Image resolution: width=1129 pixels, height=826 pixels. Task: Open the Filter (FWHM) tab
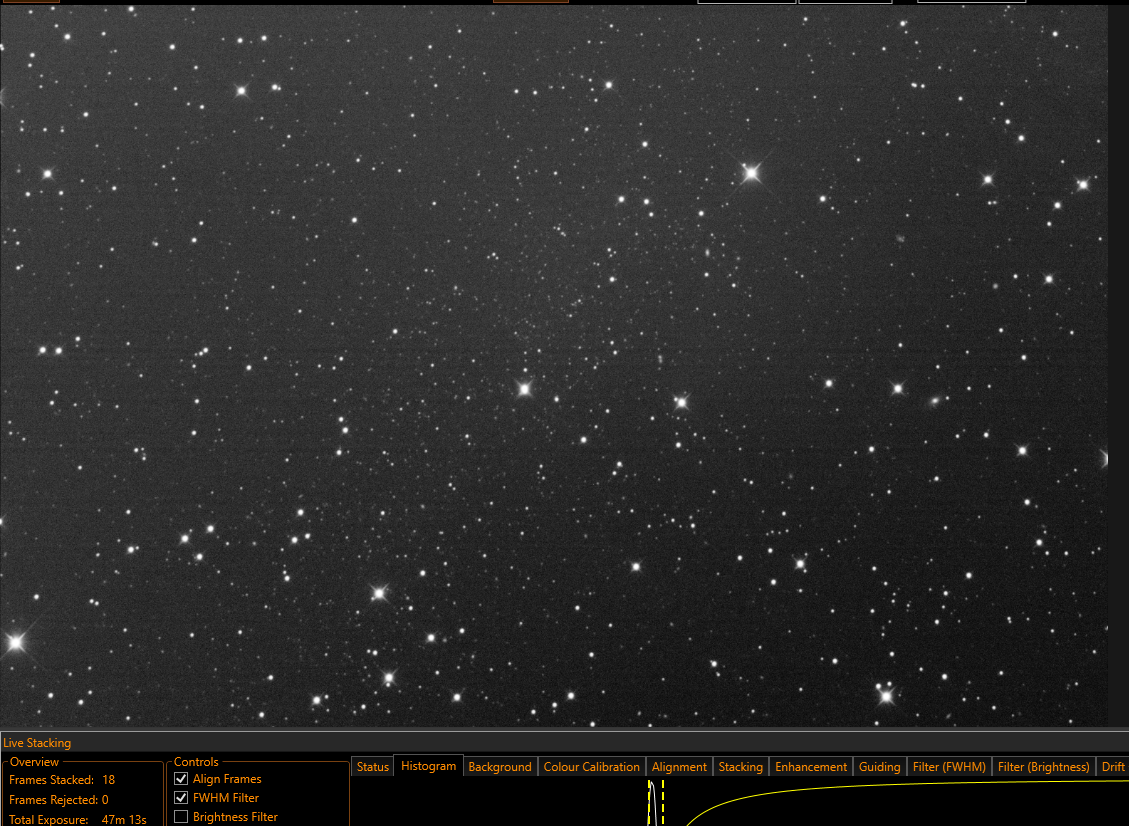coord(949,767)
